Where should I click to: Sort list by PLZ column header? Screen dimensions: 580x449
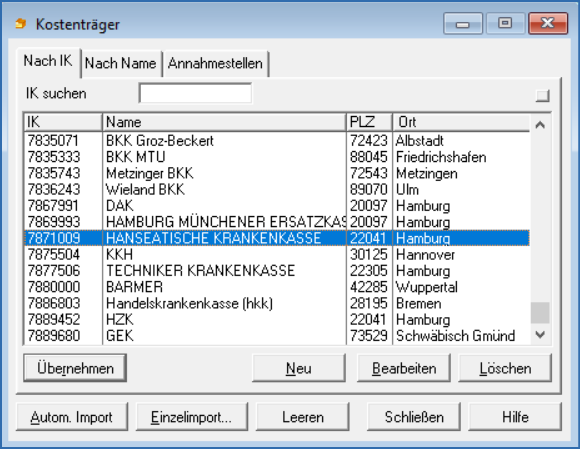(x=369, y=122)
